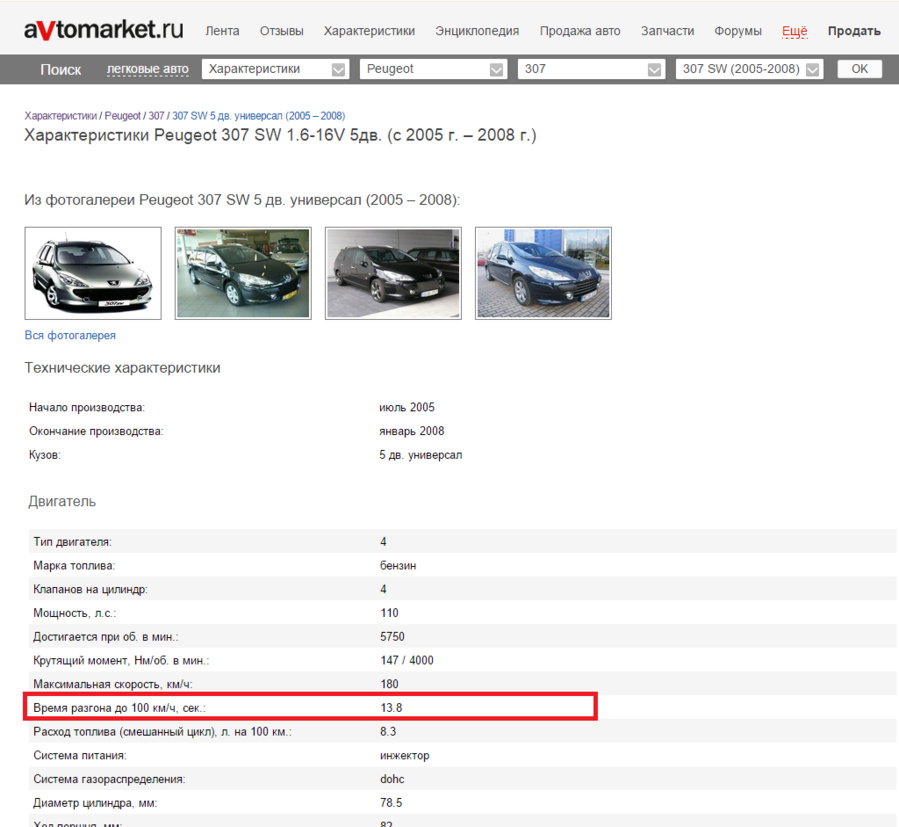Image resolution: width=899 pixels, height=827 pixels.
Task: Click the Продать link
Action: [854, 31]
